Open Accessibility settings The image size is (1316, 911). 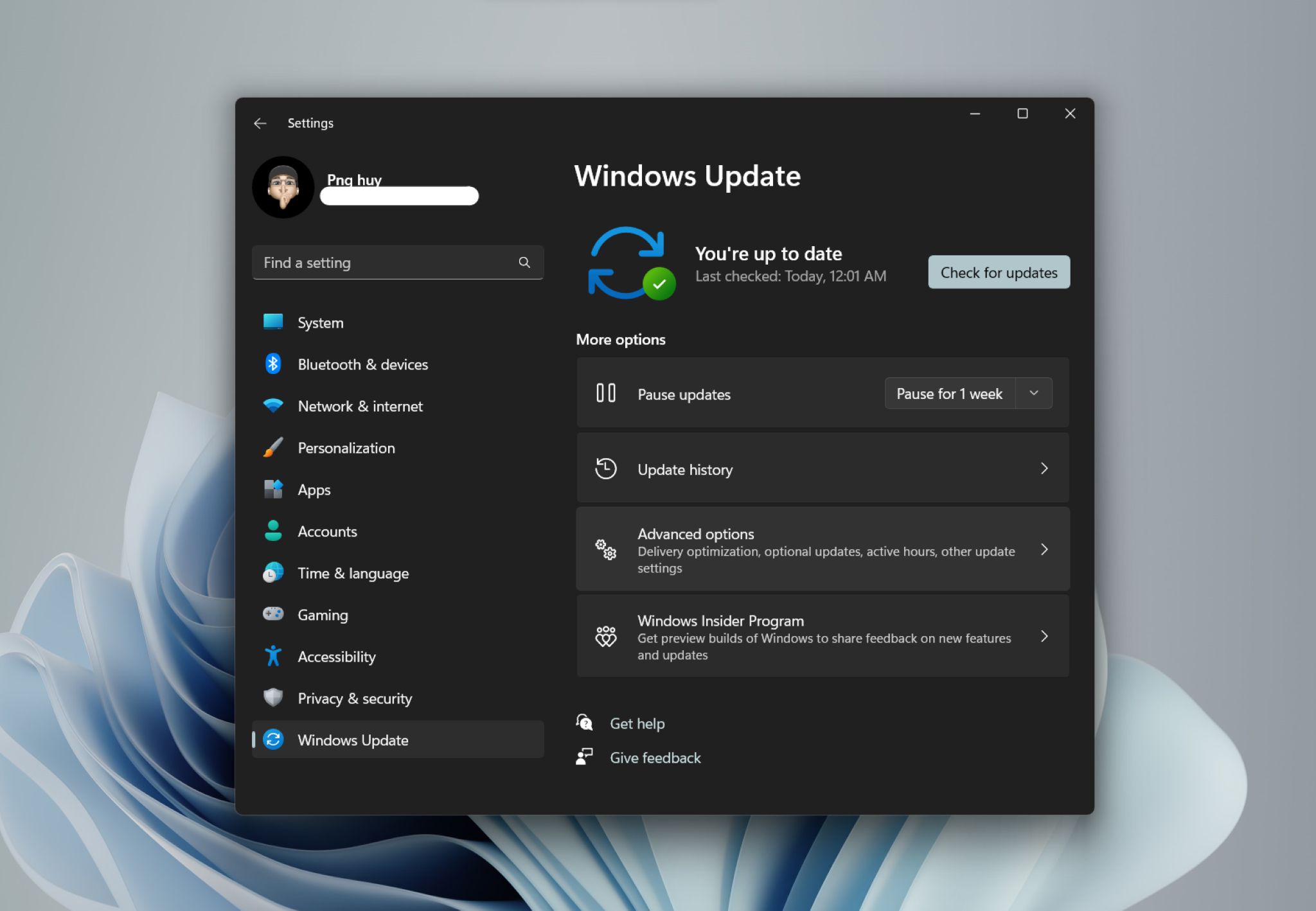[398, 657]
